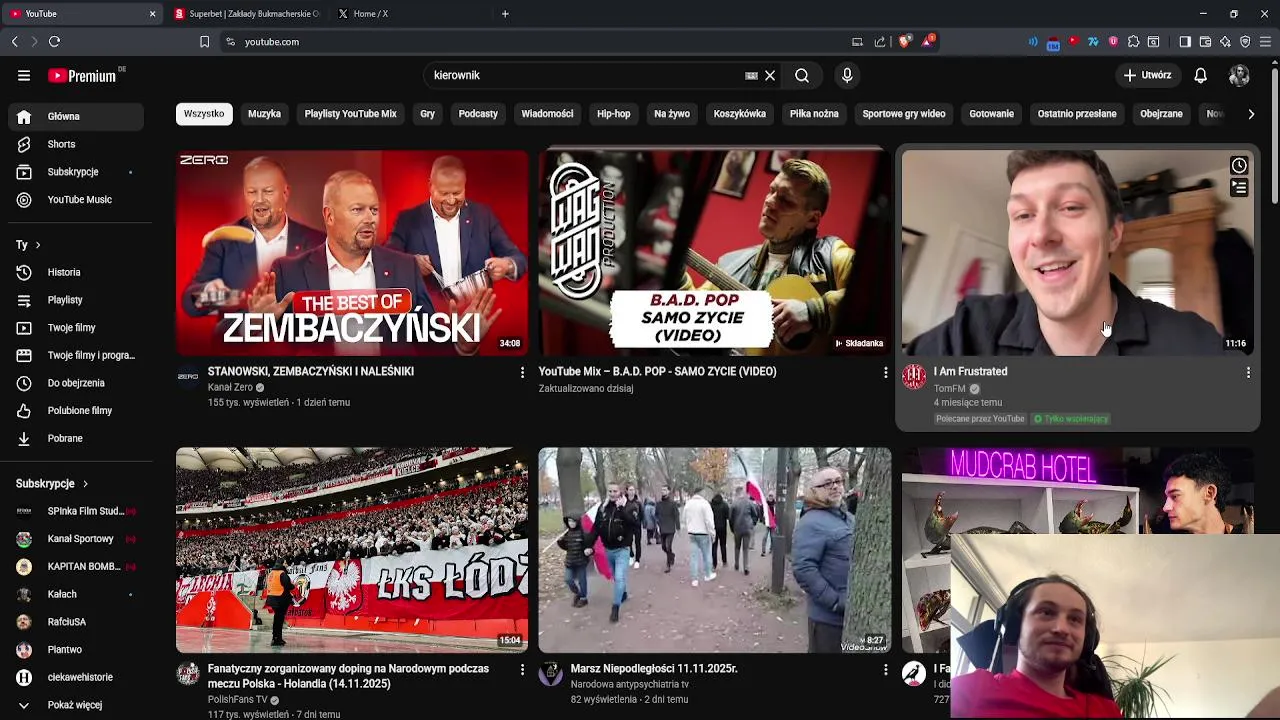Click the search input field

tap(585, 75)
